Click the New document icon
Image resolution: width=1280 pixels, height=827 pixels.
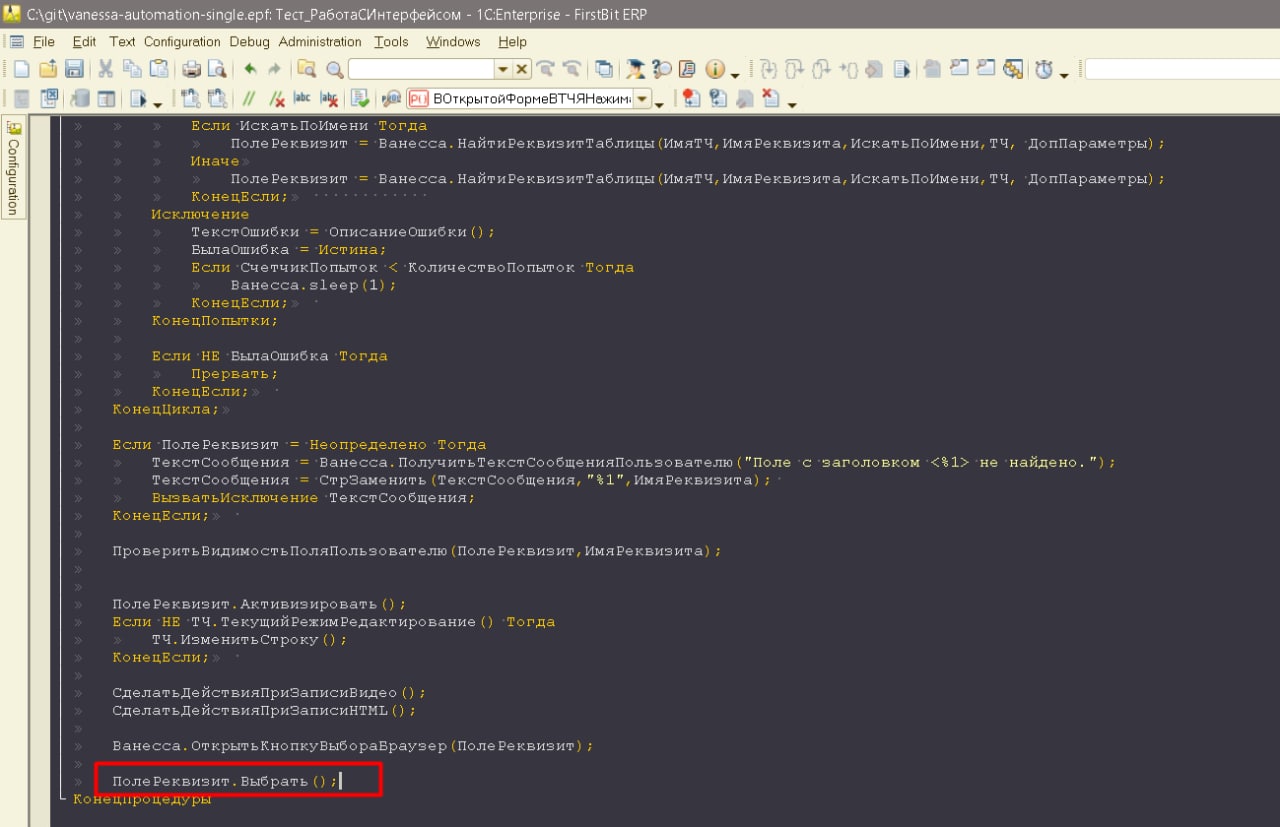pos(21,69)
